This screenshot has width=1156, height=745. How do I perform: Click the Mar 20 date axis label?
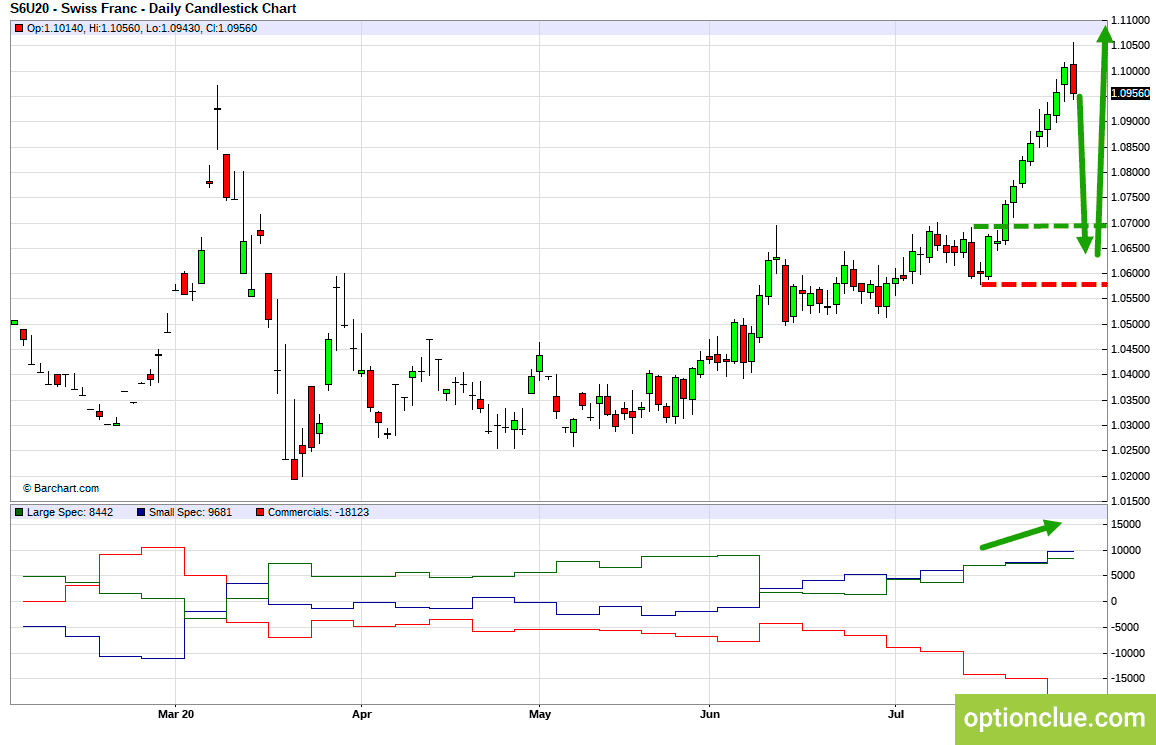click(x=176, y=714)
